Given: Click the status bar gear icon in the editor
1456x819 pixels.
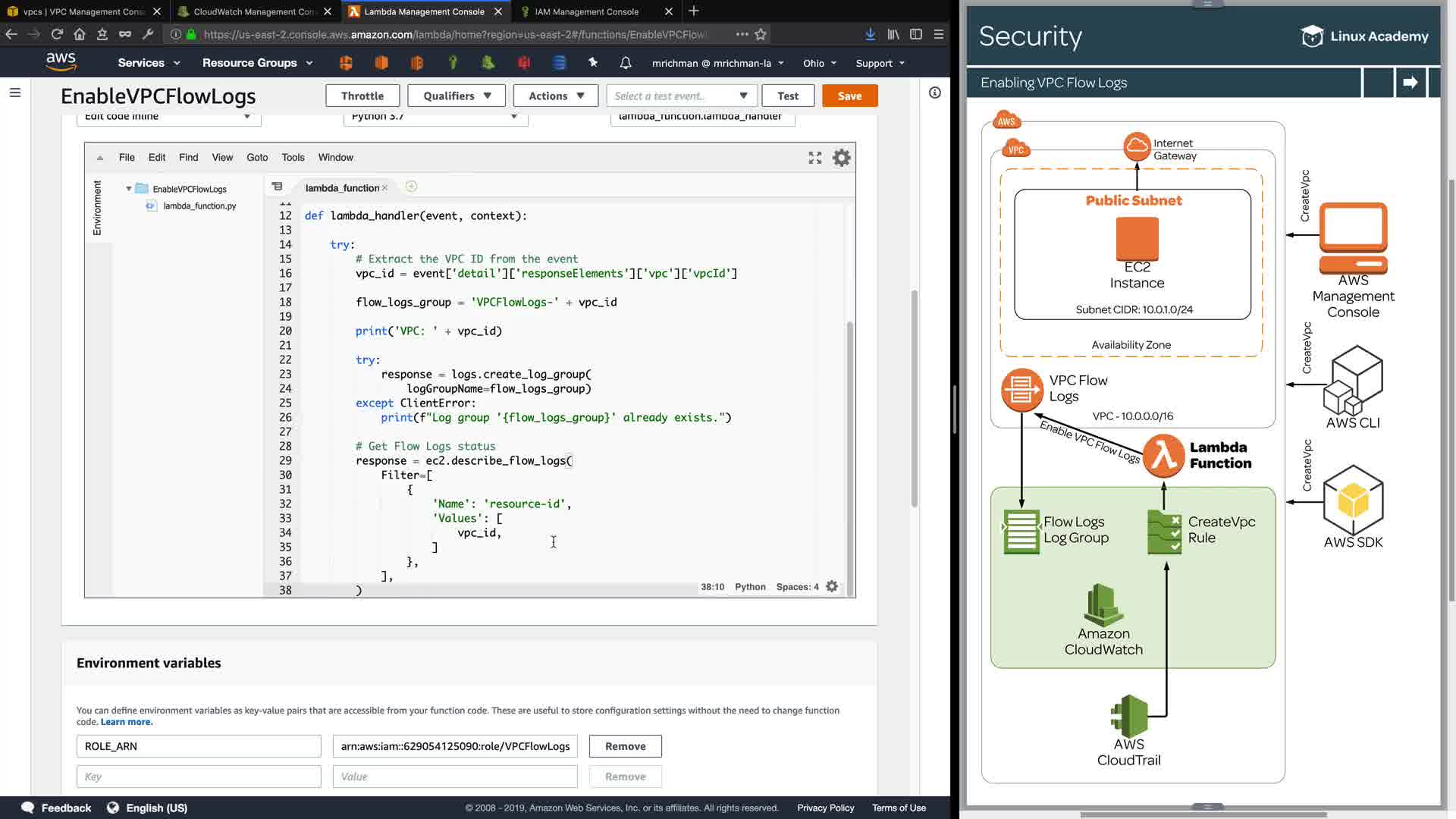Looking at the screenshot, I should [832, 586].
